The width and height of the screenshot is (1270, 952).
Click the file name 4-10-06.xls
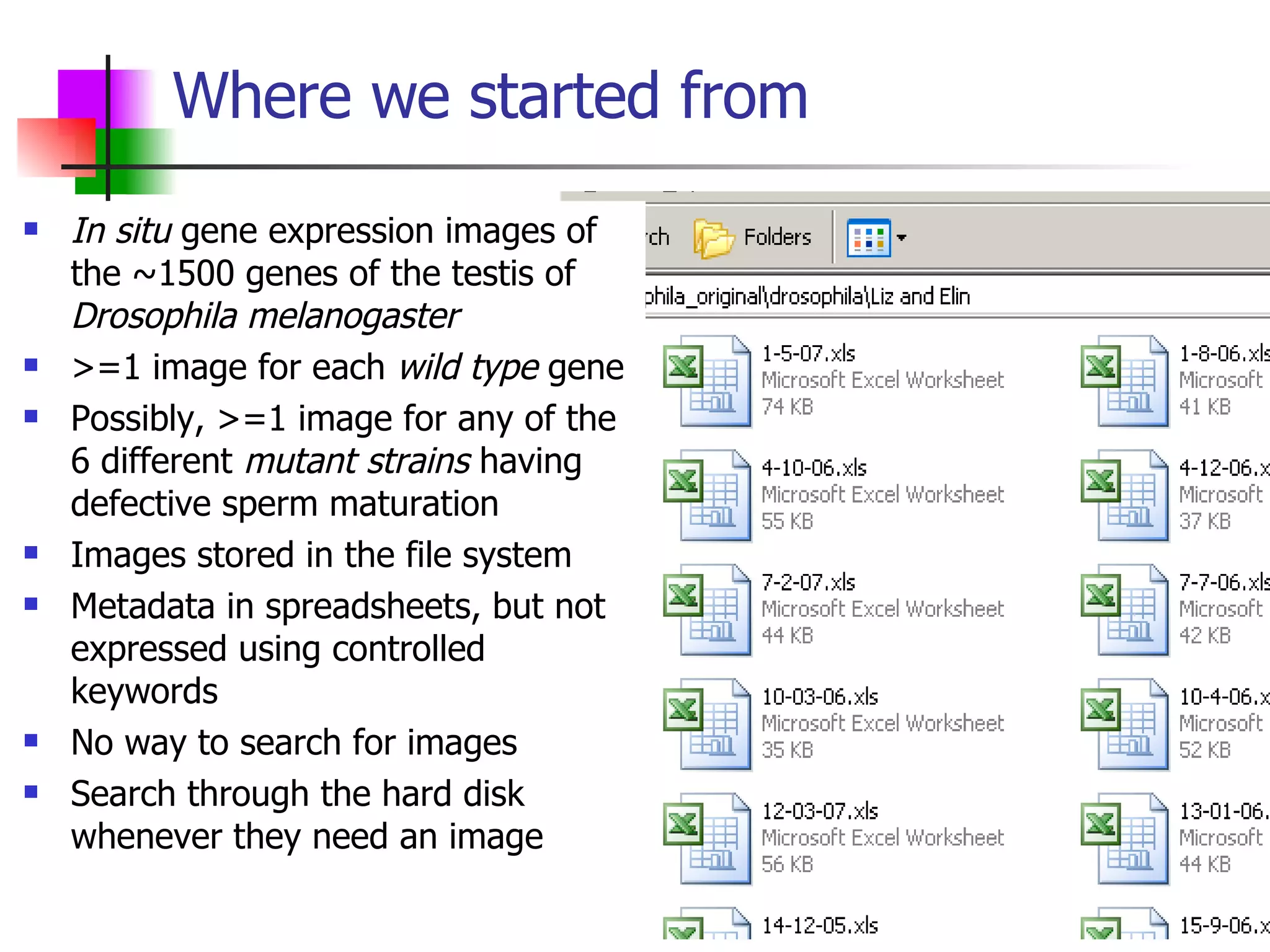(x=814, y=468)
